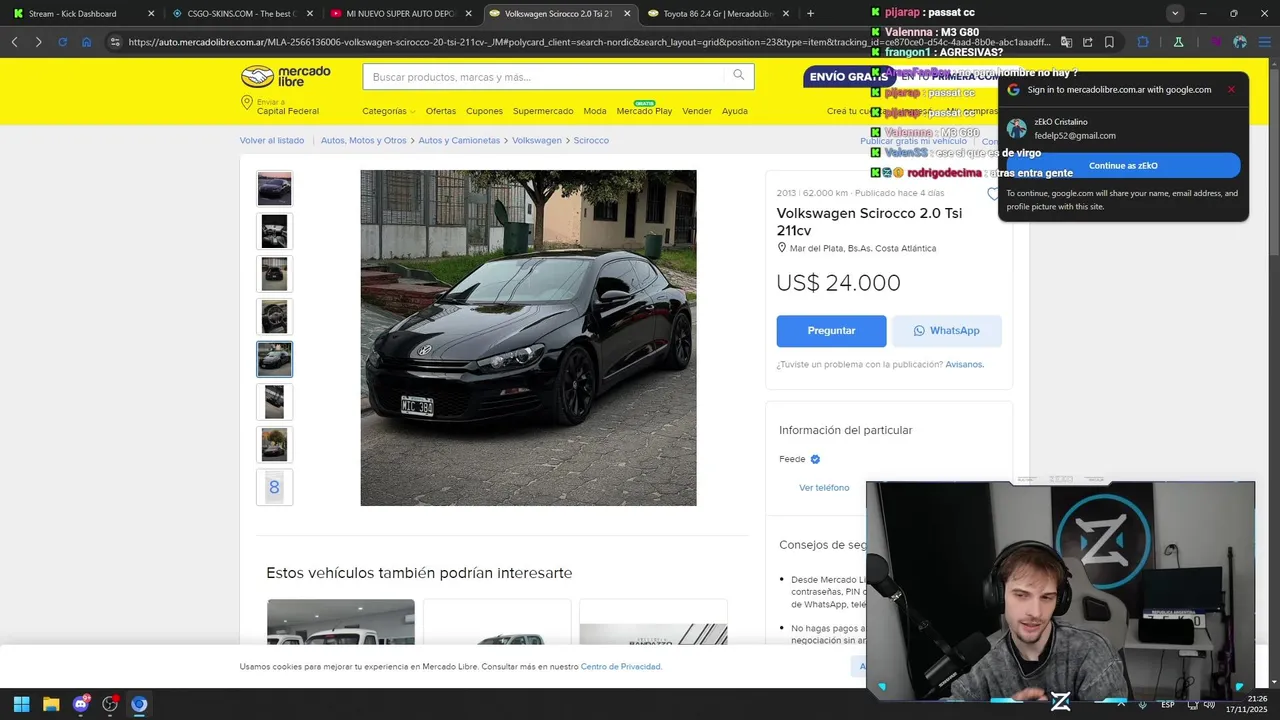This screenshot has height=720, width=1280.
Task: Open the browser hamburger menu
Action: (1264, 42)
